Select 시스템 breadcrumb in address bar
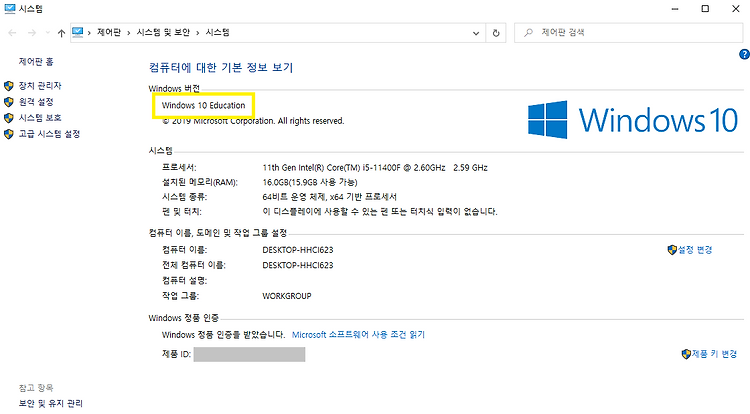750x414 pixels. click(218, 32)
